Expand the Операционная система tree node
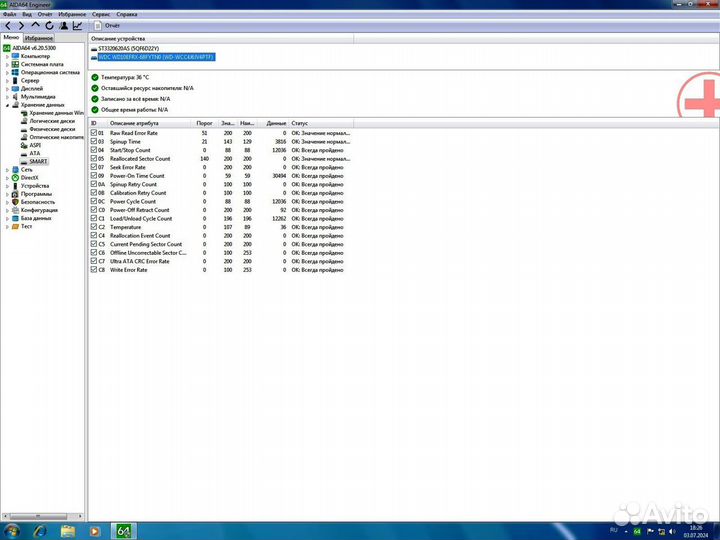Viewport: 720px width, 540px height. (7, 73)
